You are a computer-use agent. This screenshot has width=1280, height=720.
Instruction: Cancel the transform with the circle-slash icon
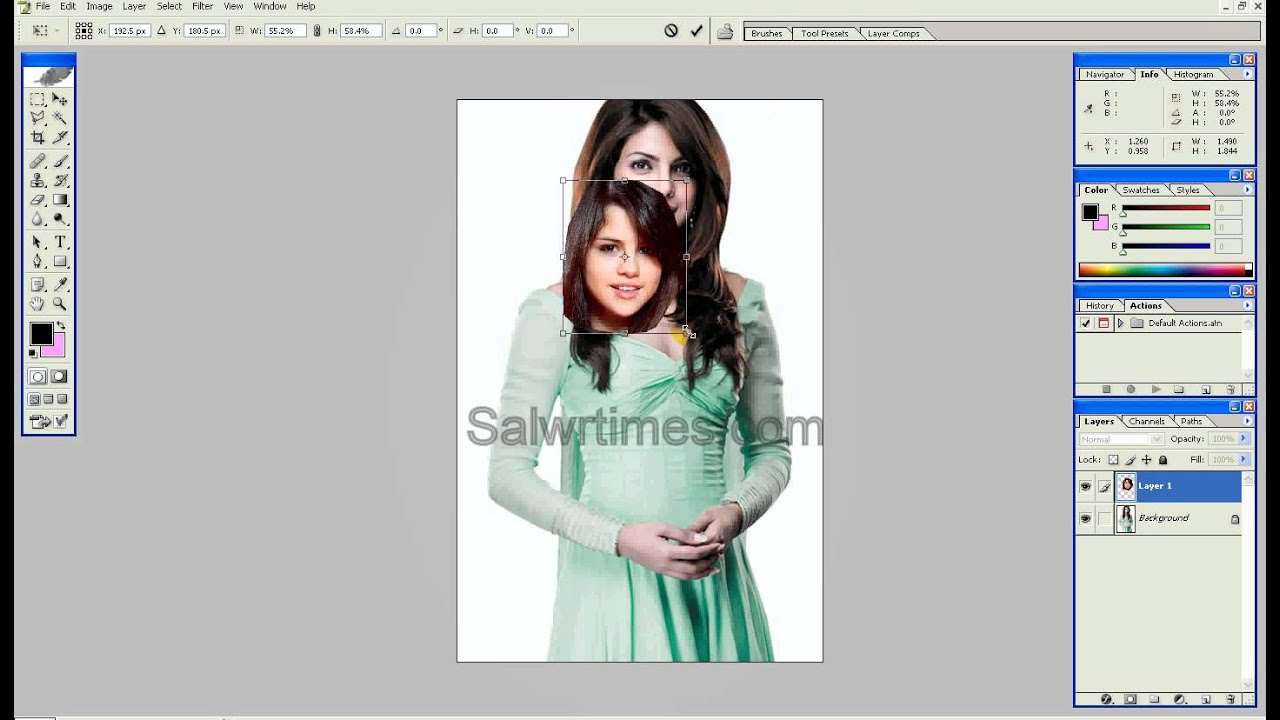pyautogui.click(x=671, y=31)
